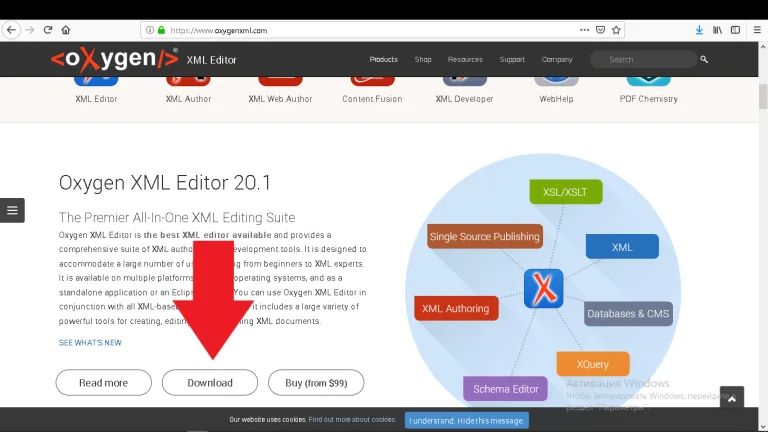Click the blue XML box in diagram
This screenshot has width=768, height=432.
coord(622,247)
